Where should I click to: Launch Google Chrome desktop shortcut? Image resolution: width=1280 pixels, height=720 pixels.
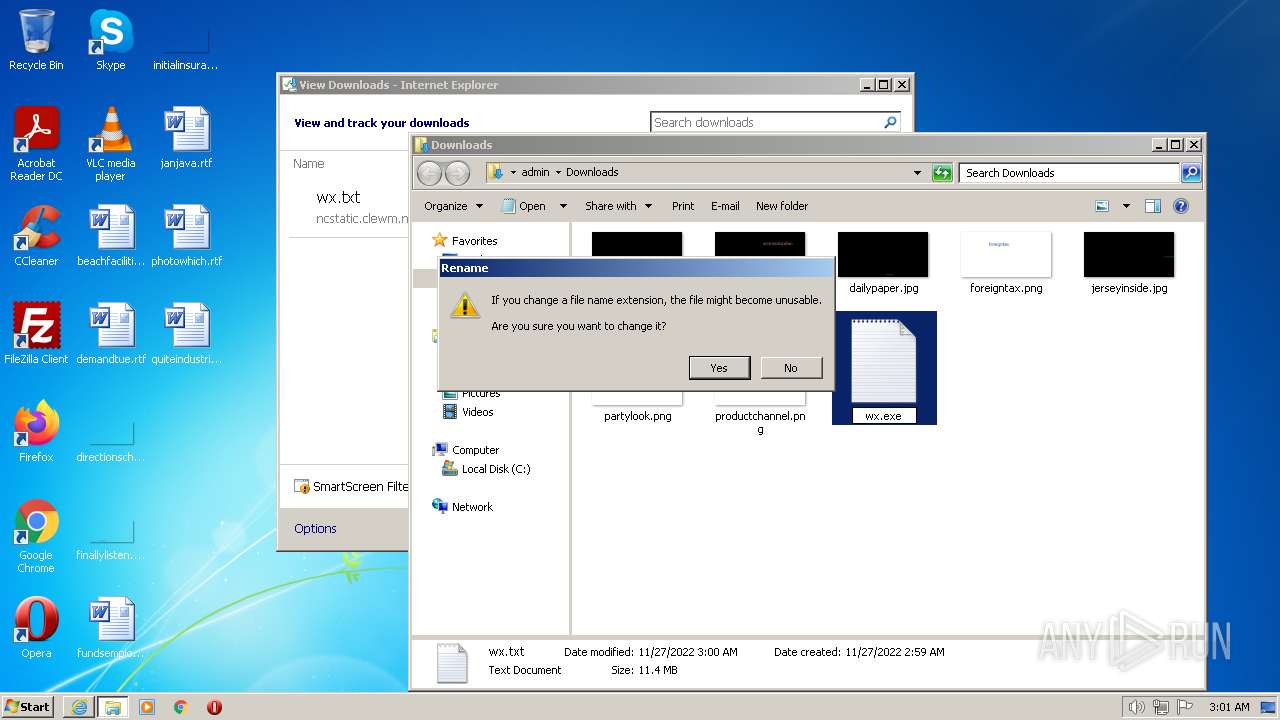[36, 536]
